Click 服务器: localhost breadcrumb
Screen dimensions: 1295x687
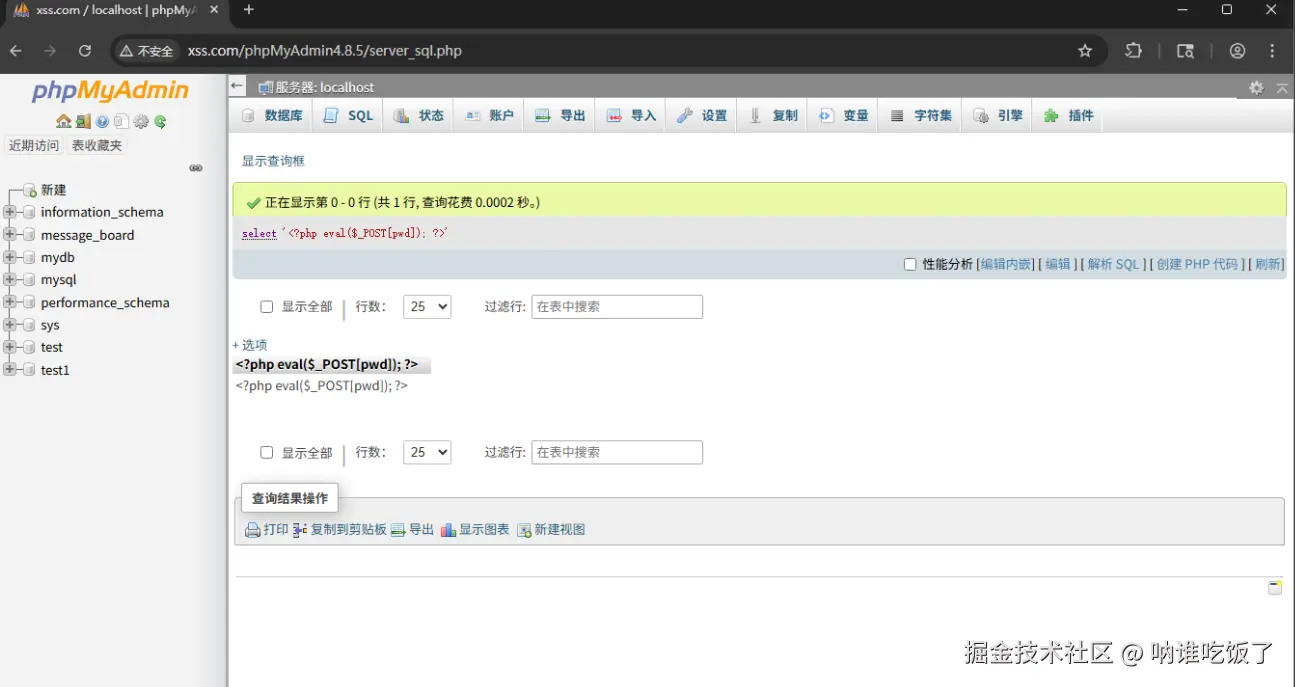click(x=325, y=88)
